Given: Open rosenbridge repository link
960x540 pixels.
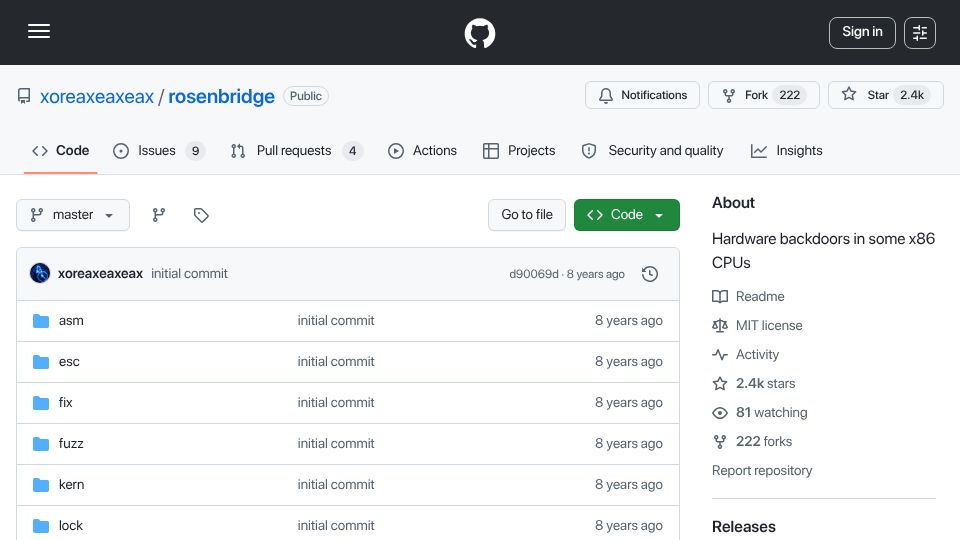Looking at the screenshot, I should click(221, 97).
